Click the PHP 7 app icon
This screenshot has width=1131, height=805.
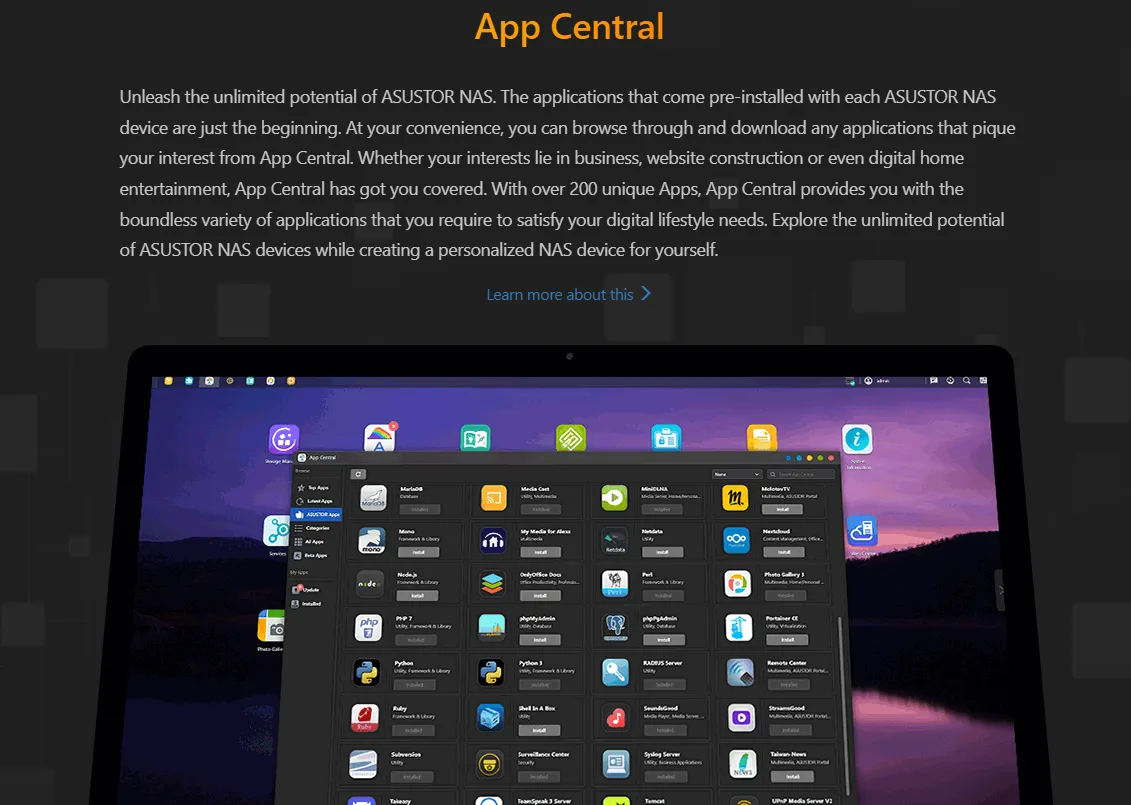(369, 628)
